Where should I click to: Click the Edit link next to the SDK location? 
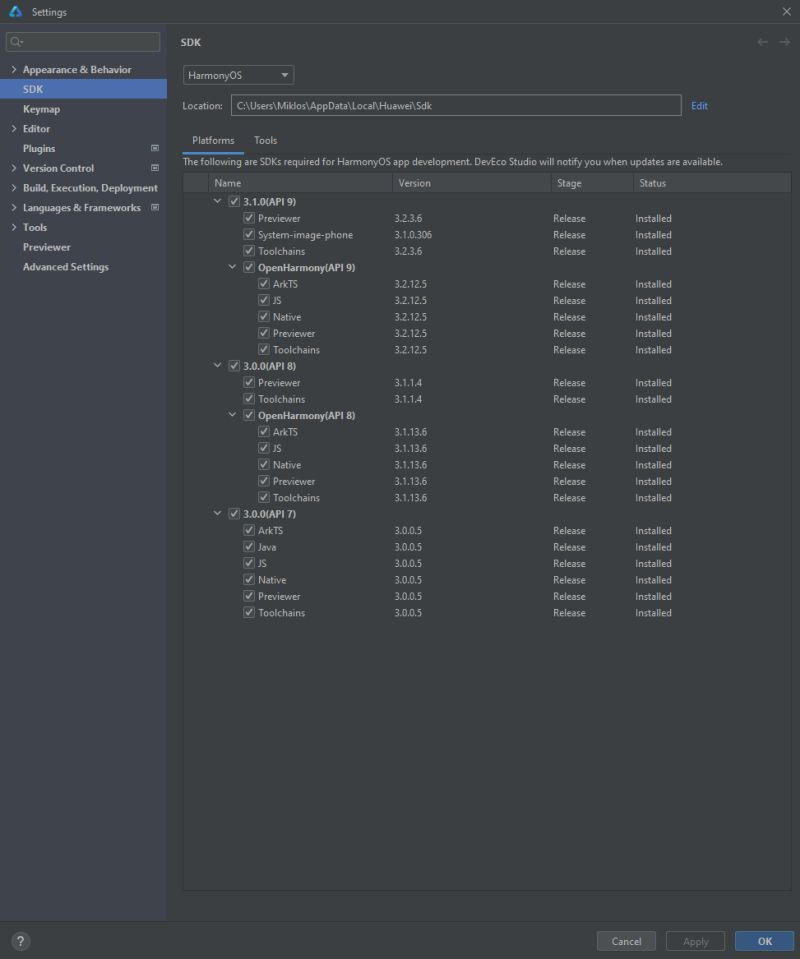click(698, 105)
